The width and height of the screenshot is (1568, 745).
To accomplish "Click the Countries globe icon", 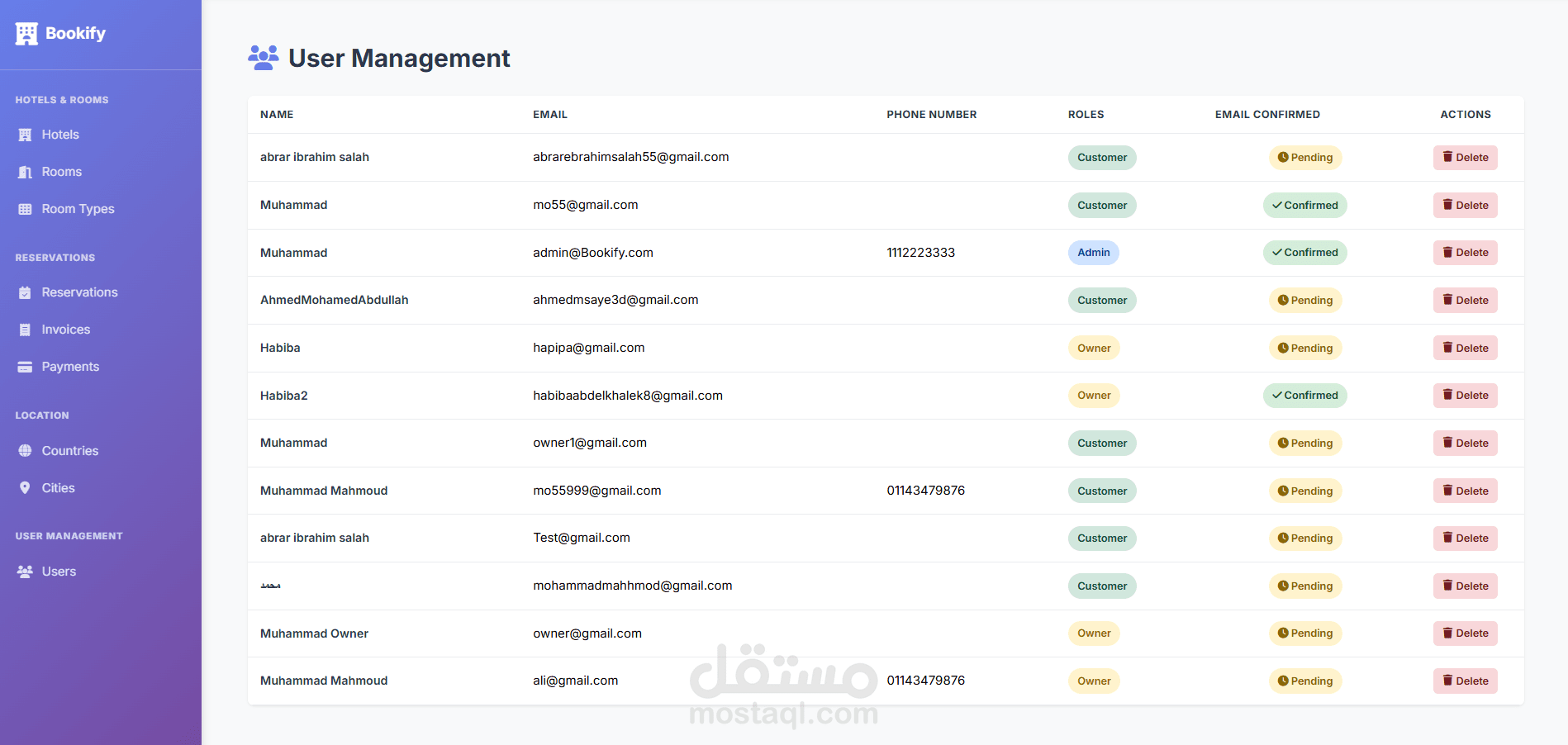I will [x=25, y=451].
